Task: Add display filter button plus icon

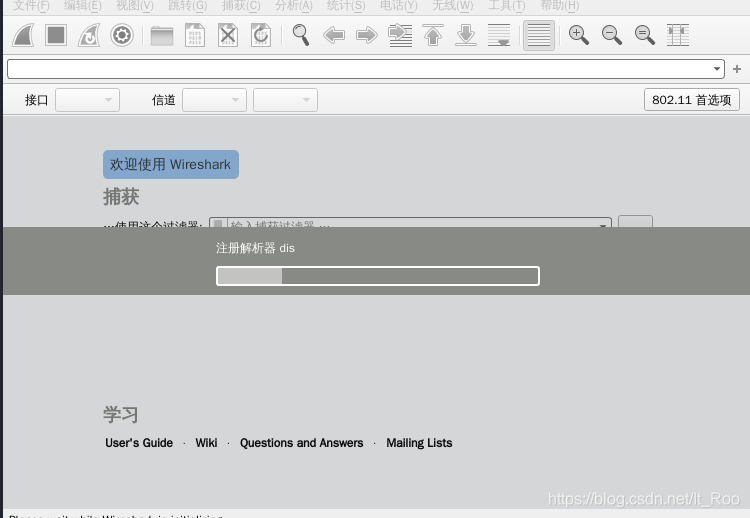Action: 737,69
